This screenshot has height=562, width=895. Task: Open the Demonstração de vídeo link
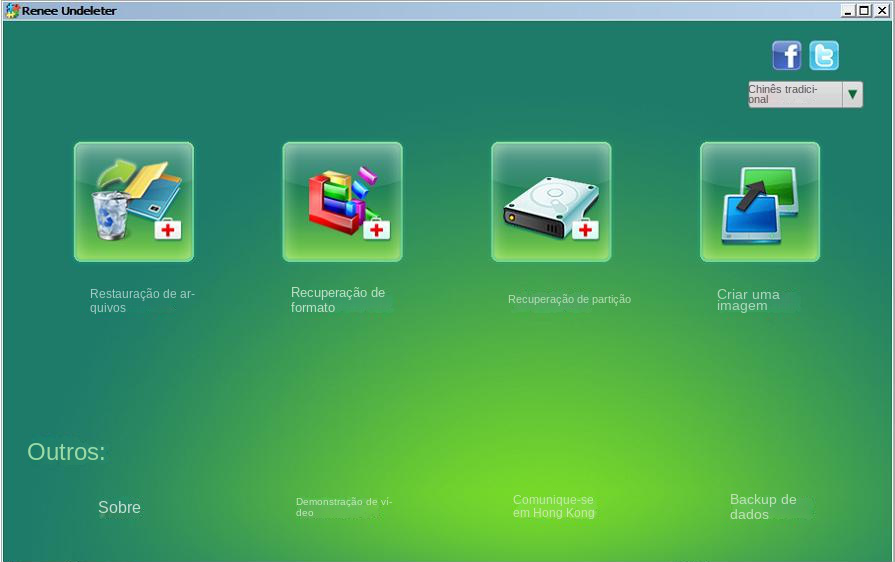(343, 507)
